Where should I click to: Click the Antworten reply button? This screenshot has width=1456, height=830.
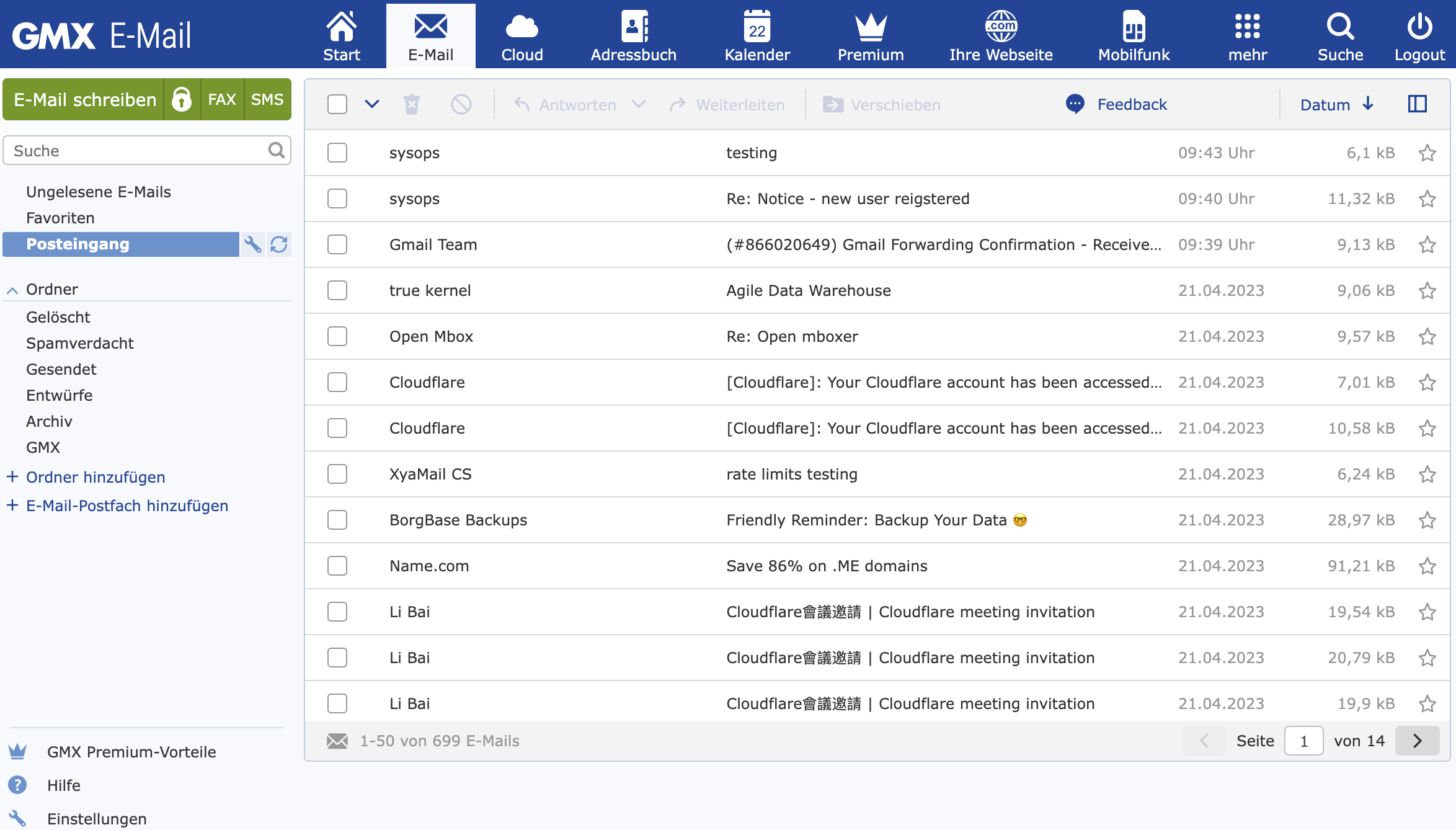point(566,105)
